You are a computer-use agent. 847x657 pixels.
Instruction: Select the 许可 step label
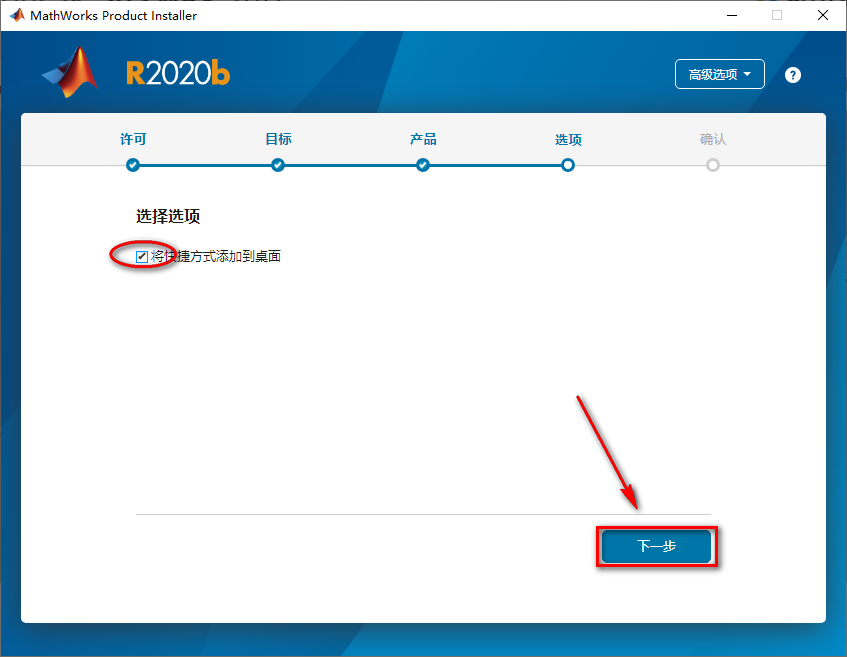pyautogui.click(x=133, y=140)
